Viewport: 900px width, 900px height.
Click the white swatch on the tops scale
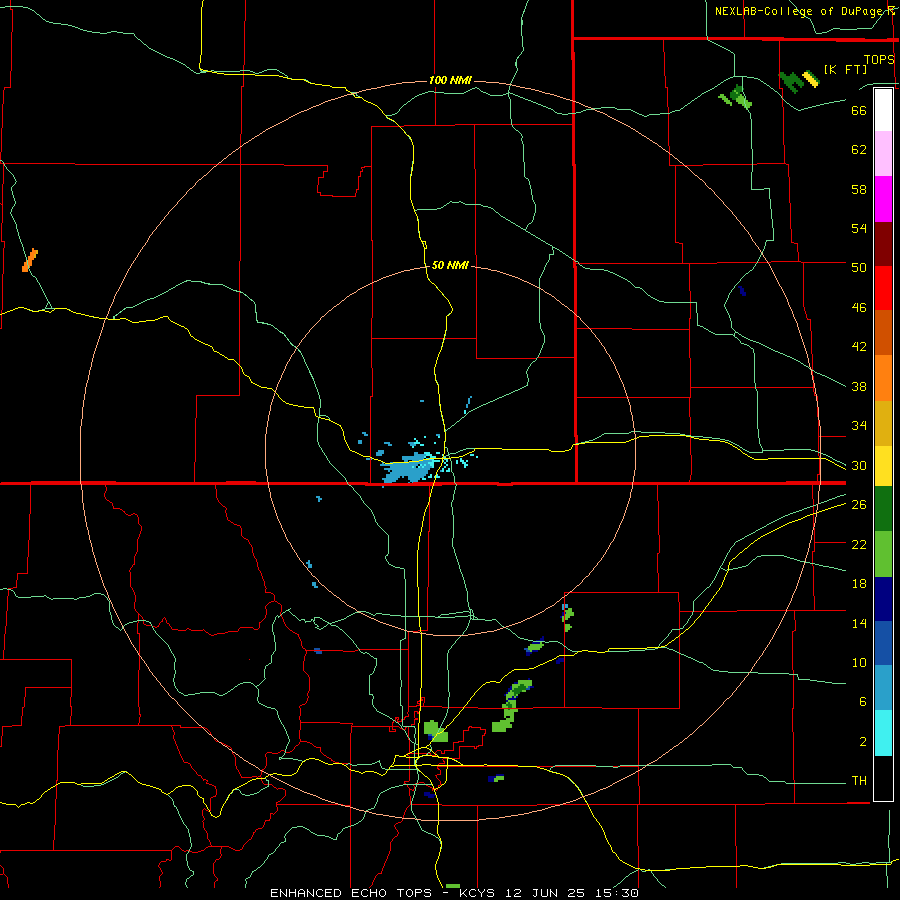[883, 110]
